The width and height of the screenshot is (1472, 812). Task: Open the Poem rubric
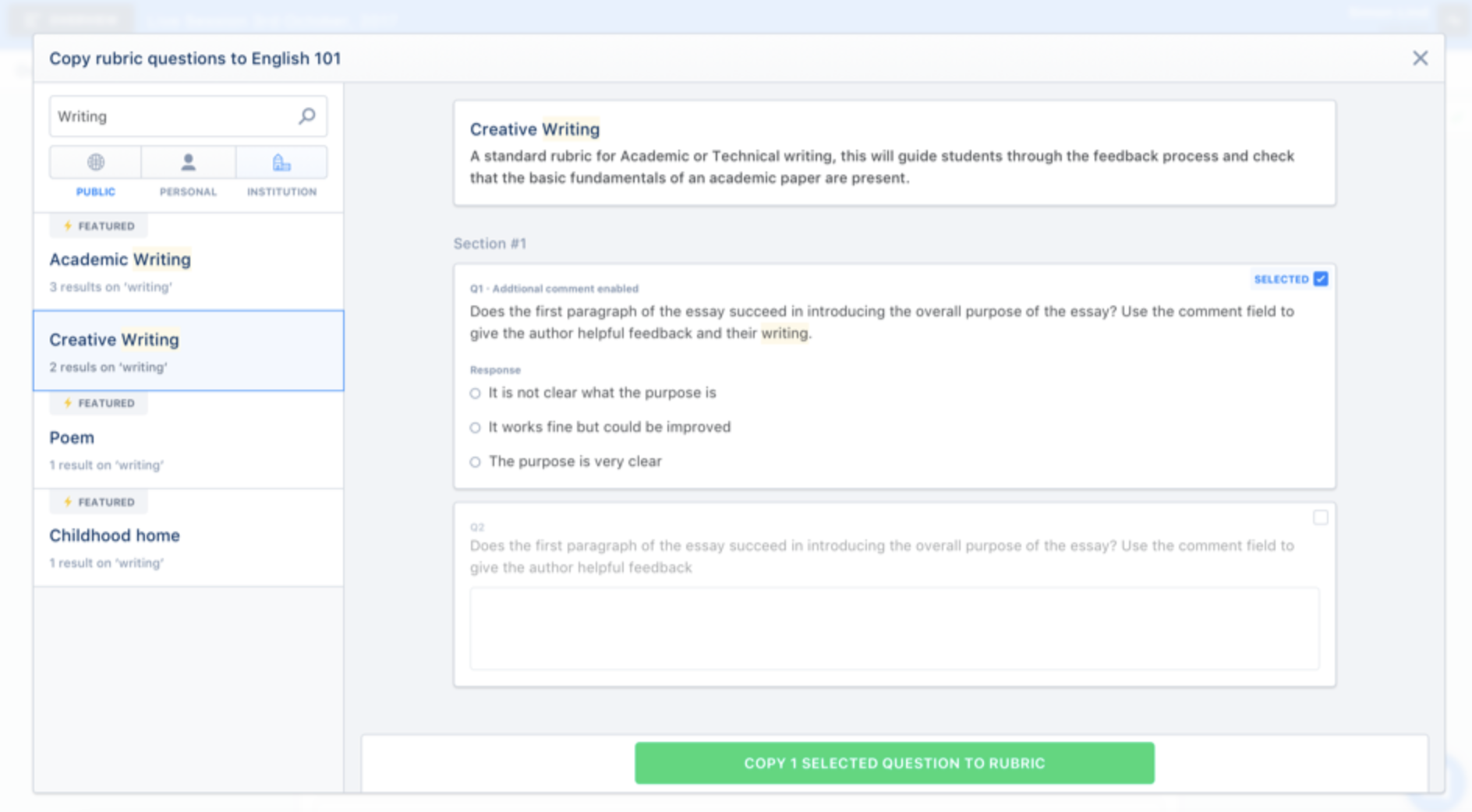(x=71, y=437)
